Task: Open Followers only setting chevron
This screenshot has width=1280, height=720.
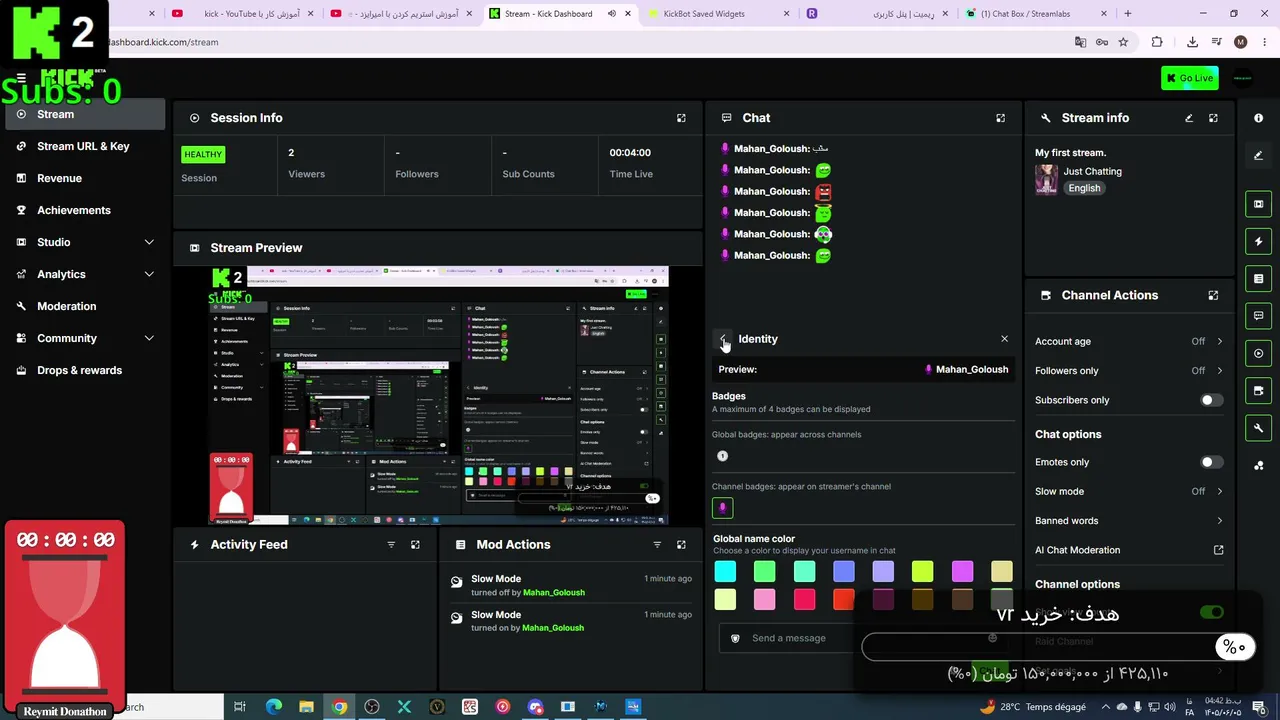Action: (1219, 370)
